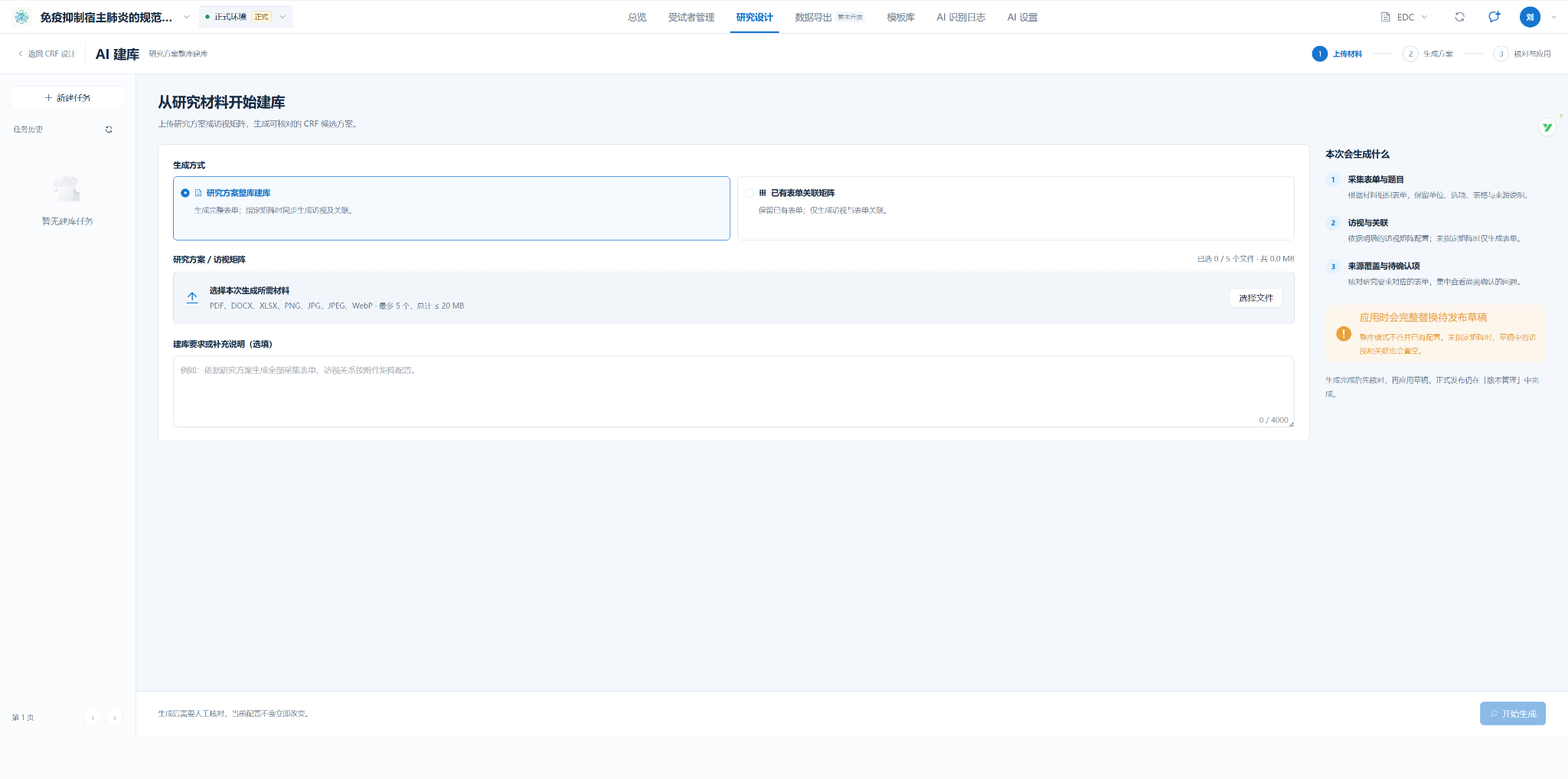This screenshot has height=779, width=1568.
Task: Click step 3 核对与应用
Action: (1522, 54)
